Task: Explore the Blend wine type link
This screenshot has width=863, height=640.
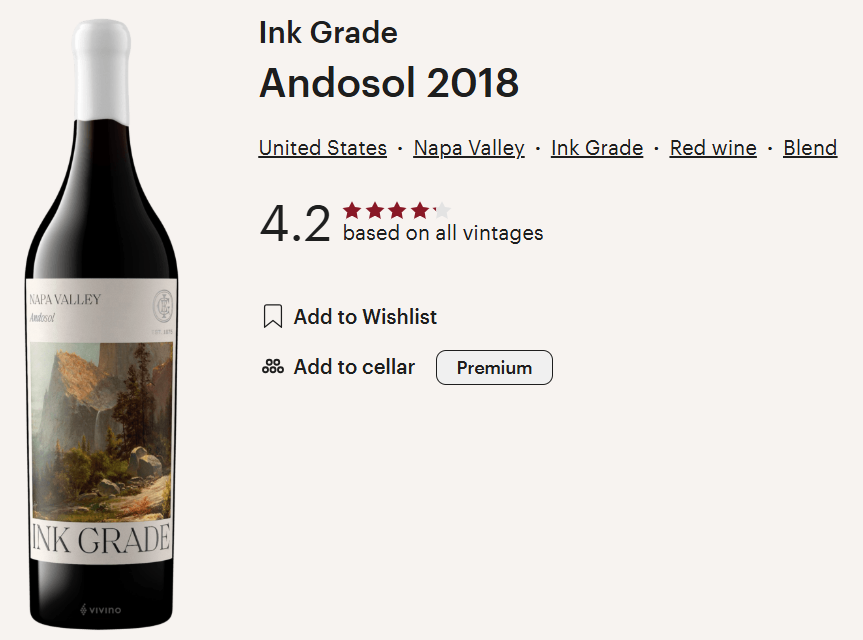Action: tap(810, 147)
